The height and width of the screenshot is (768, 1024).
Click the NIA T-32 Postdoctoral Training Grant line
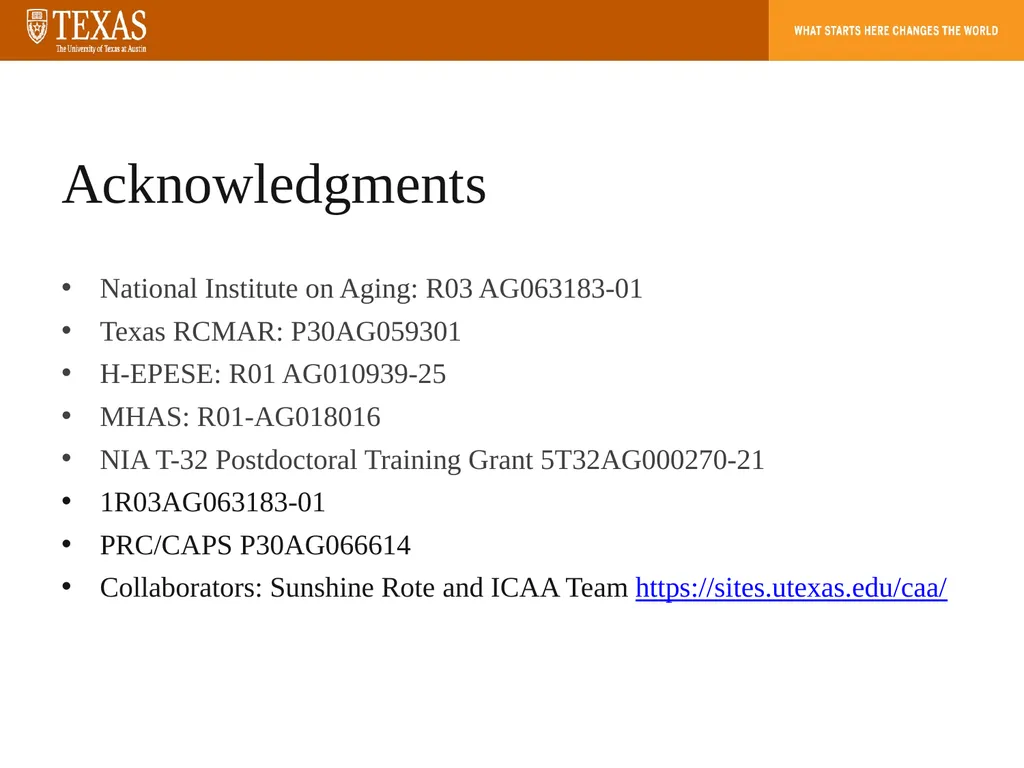tap(432, 460)
